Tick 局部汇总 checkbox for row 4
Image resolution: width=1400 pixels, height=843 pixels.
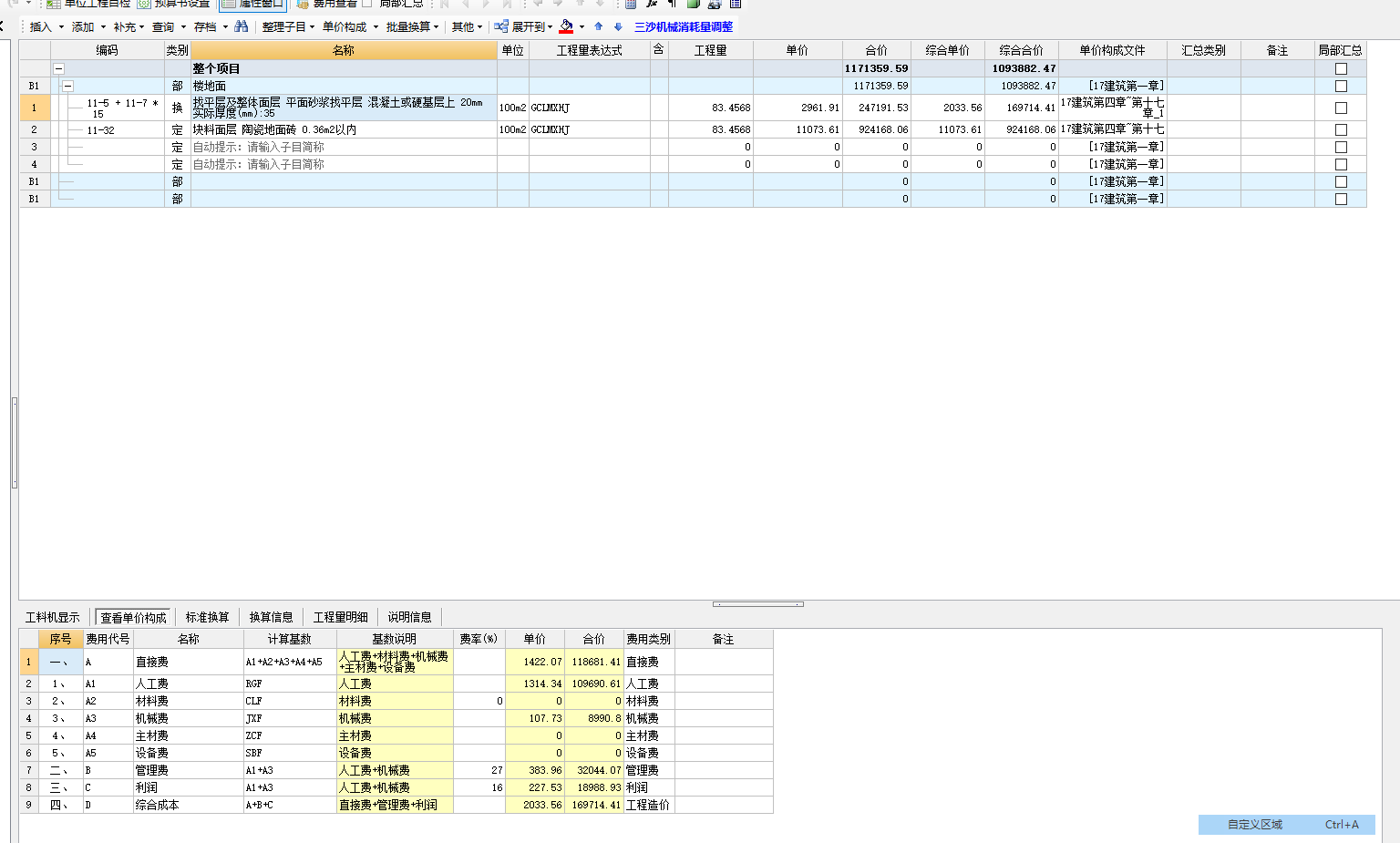(1341, 164)
